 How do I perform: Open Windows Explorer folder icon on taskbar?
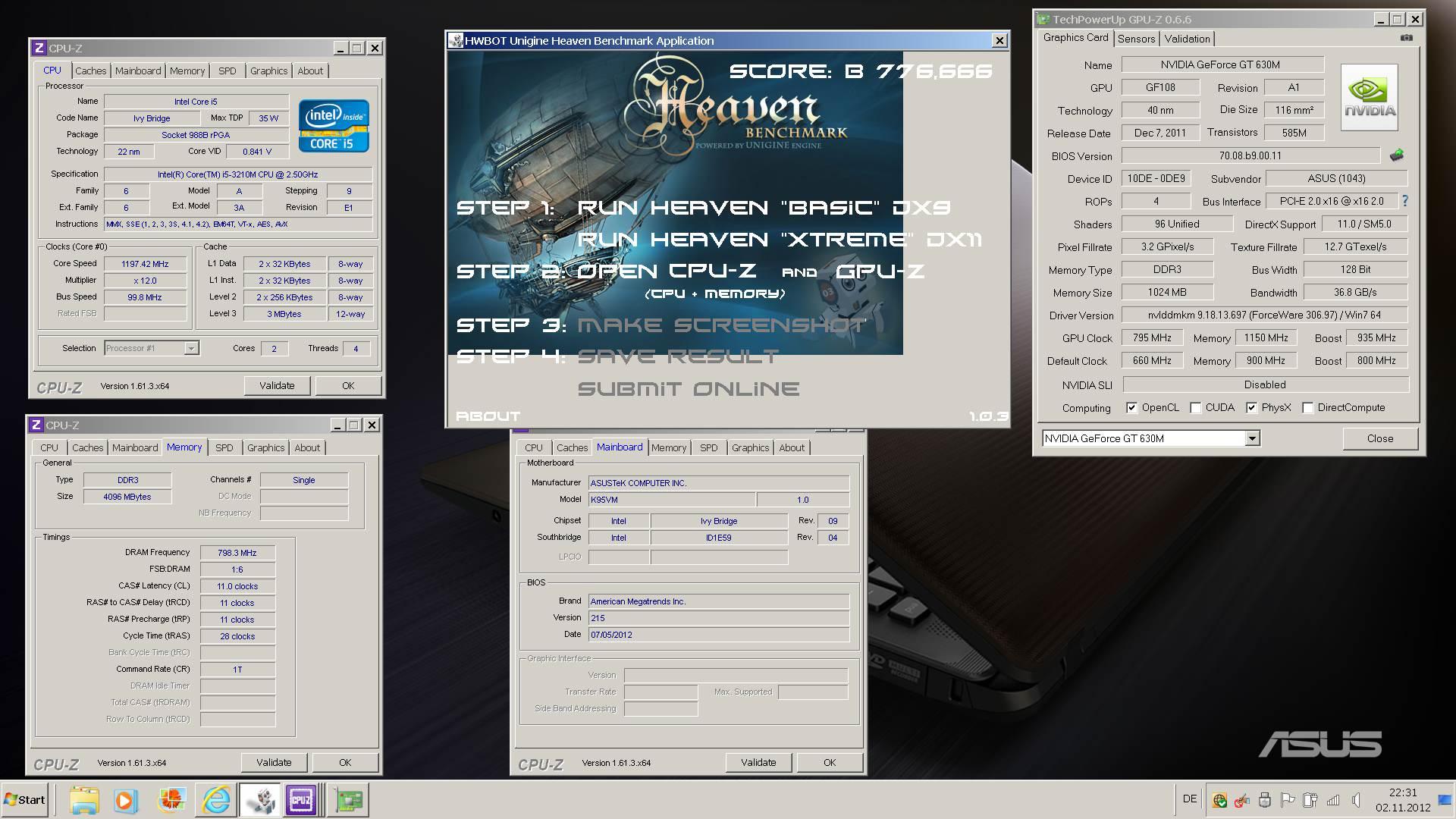(83, 800)
